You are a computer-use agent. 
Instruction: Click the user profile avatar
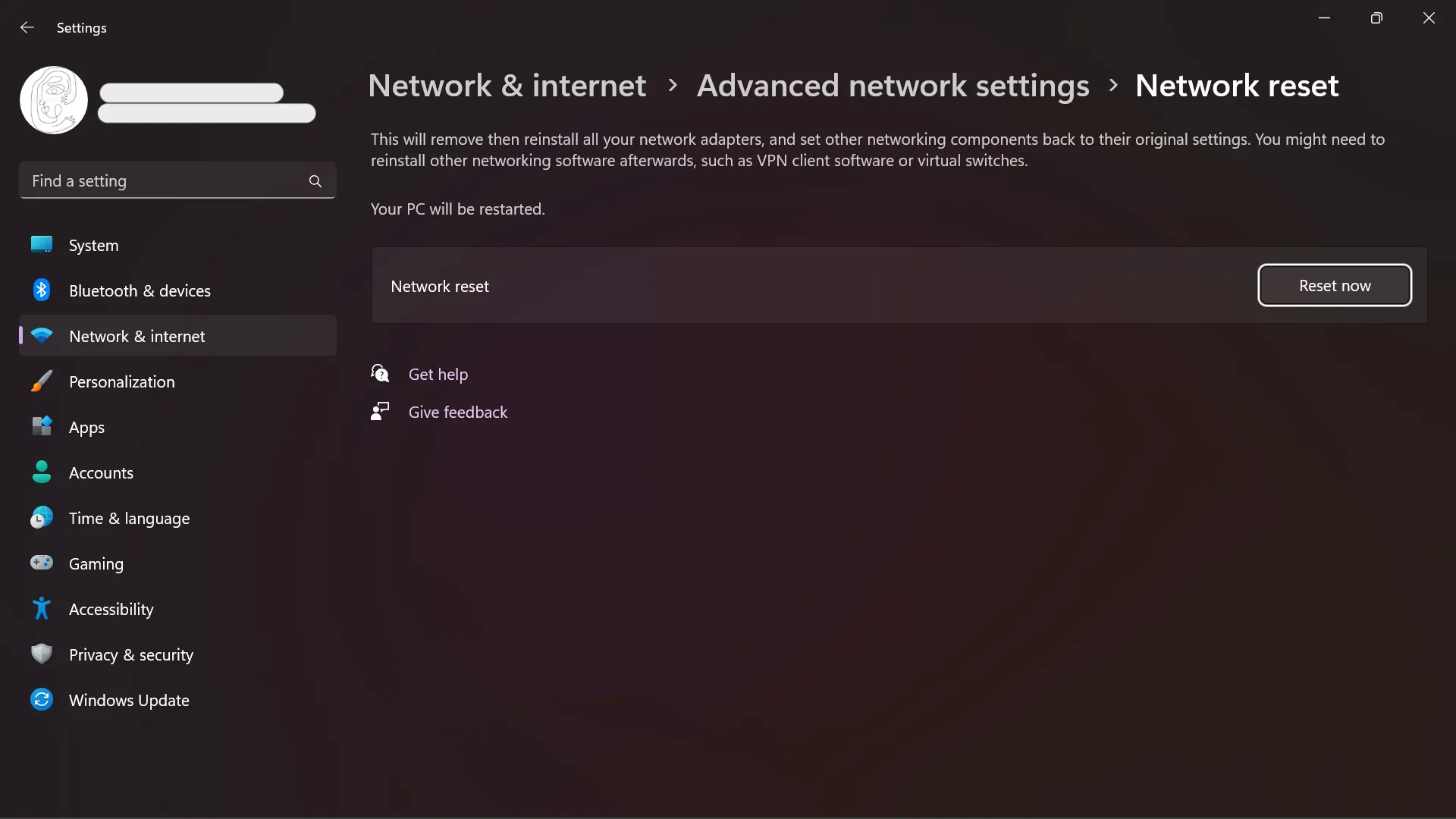(x=54, y=100)
